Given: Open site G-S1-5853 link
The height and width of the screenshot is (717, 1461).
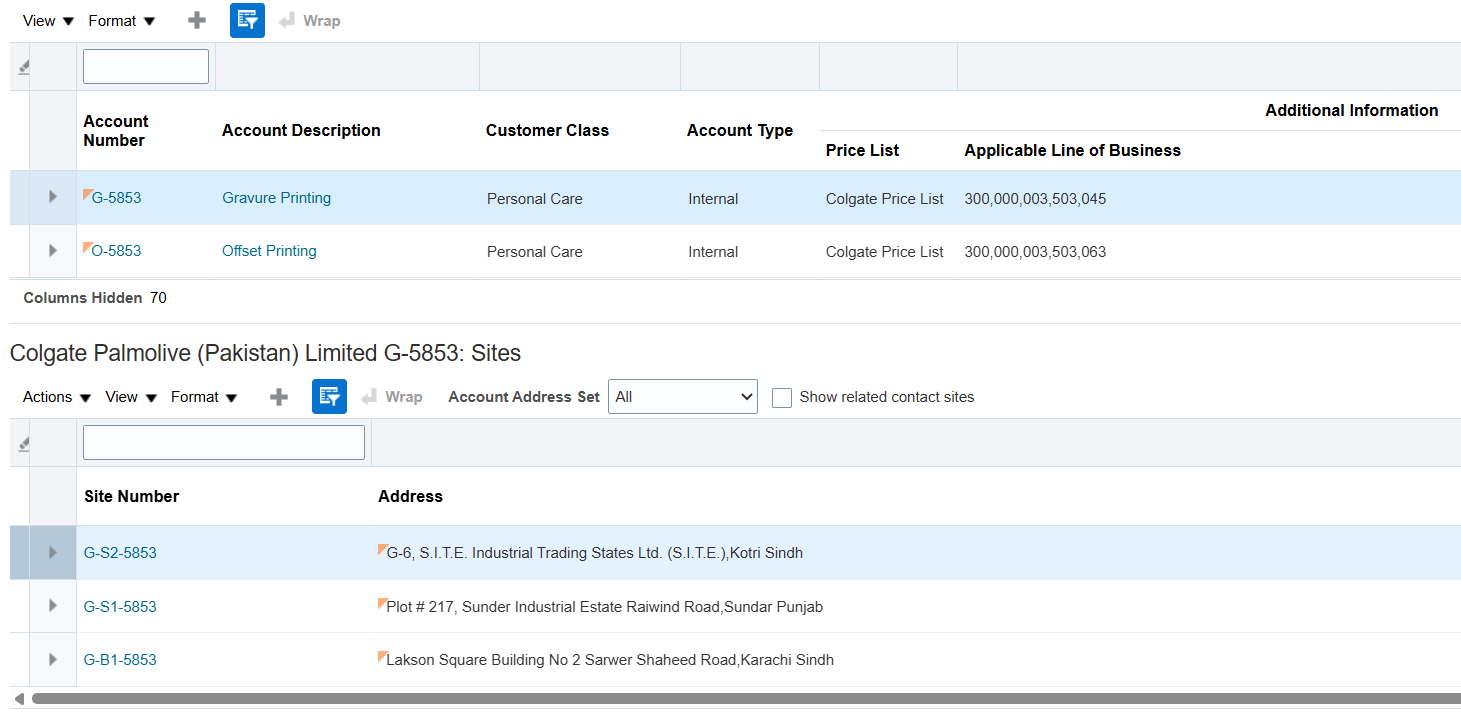Looking at the screenshot, I should tap(120, 607).
